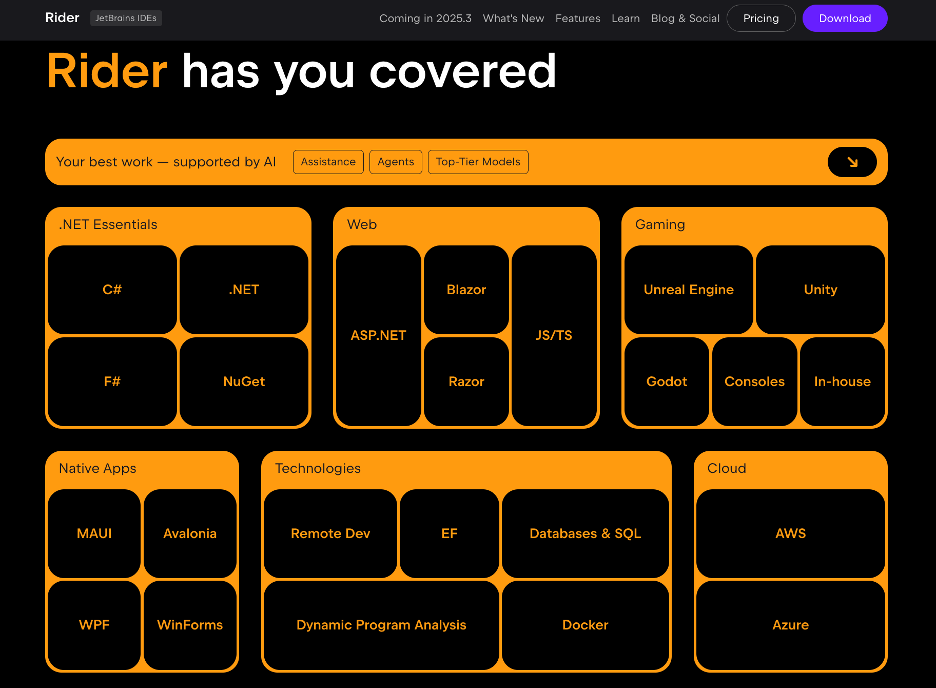Open the ASP.NET tile
Image resolution: width=936 pixels, height=688 pixels.
tap(378, 335)
